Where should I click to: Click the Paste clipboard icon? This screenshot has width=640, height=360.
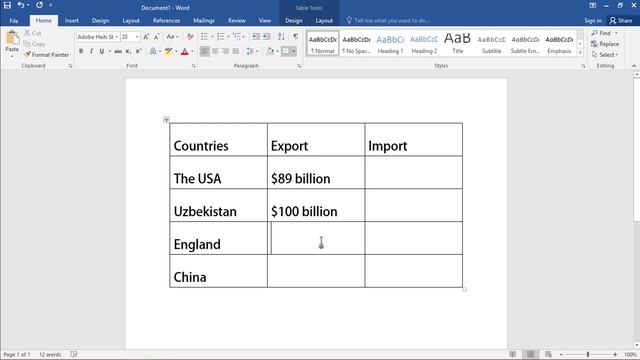12,38
